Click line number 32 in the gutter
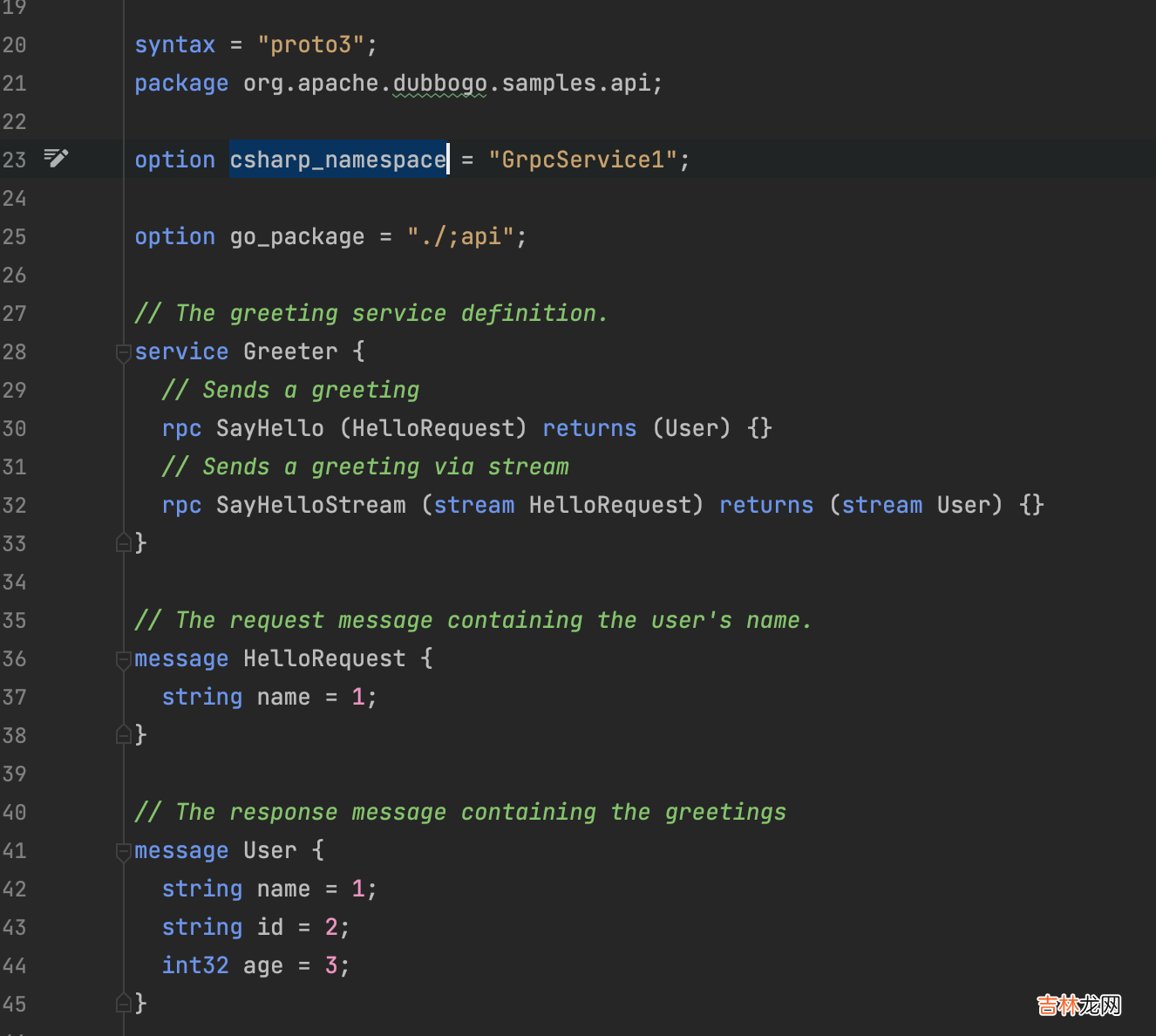 [x=14, y=505]
